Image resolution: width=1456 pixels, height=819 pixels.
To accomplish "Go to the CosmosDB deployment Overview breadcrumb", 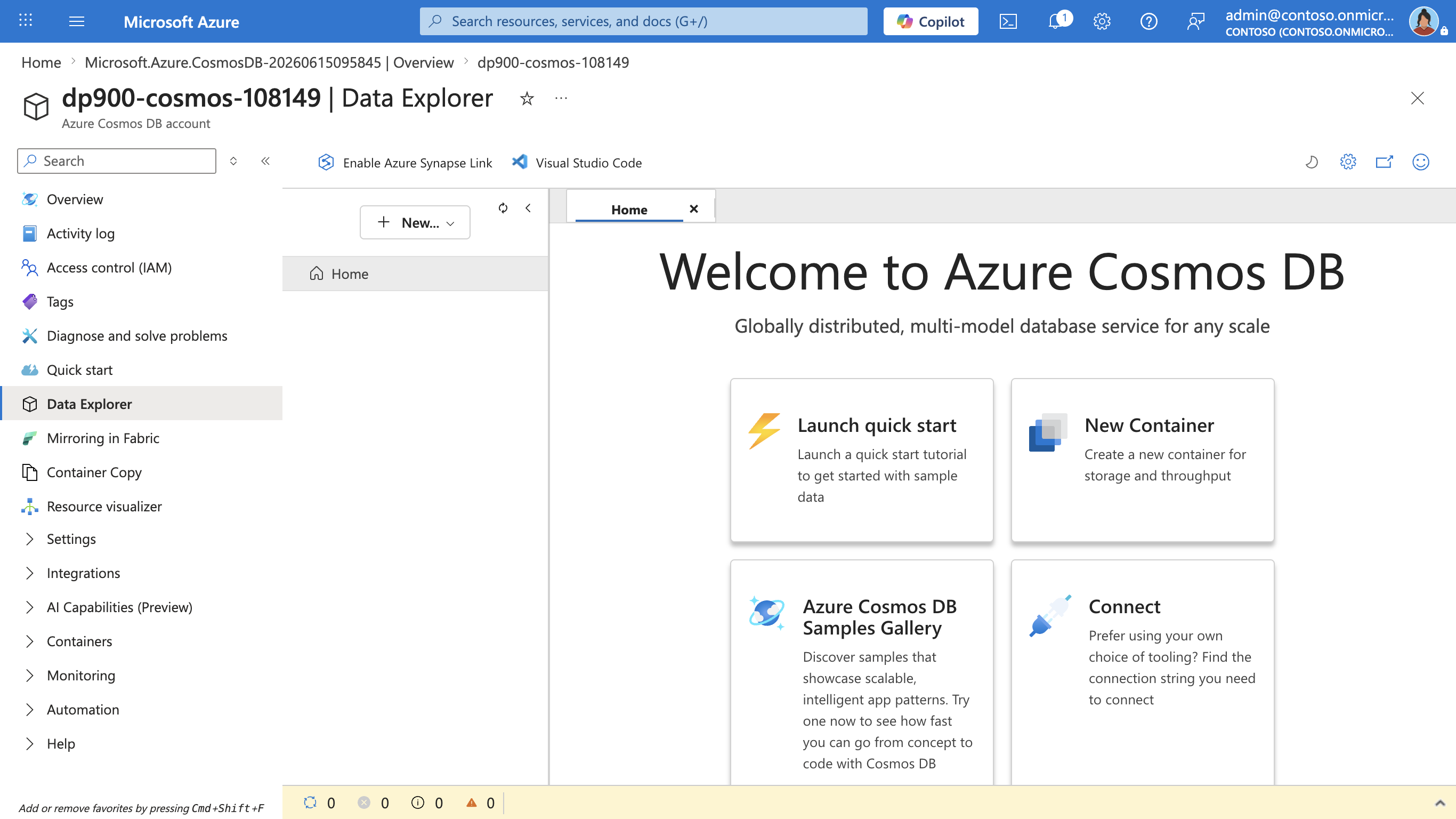I will pos(269,62).
